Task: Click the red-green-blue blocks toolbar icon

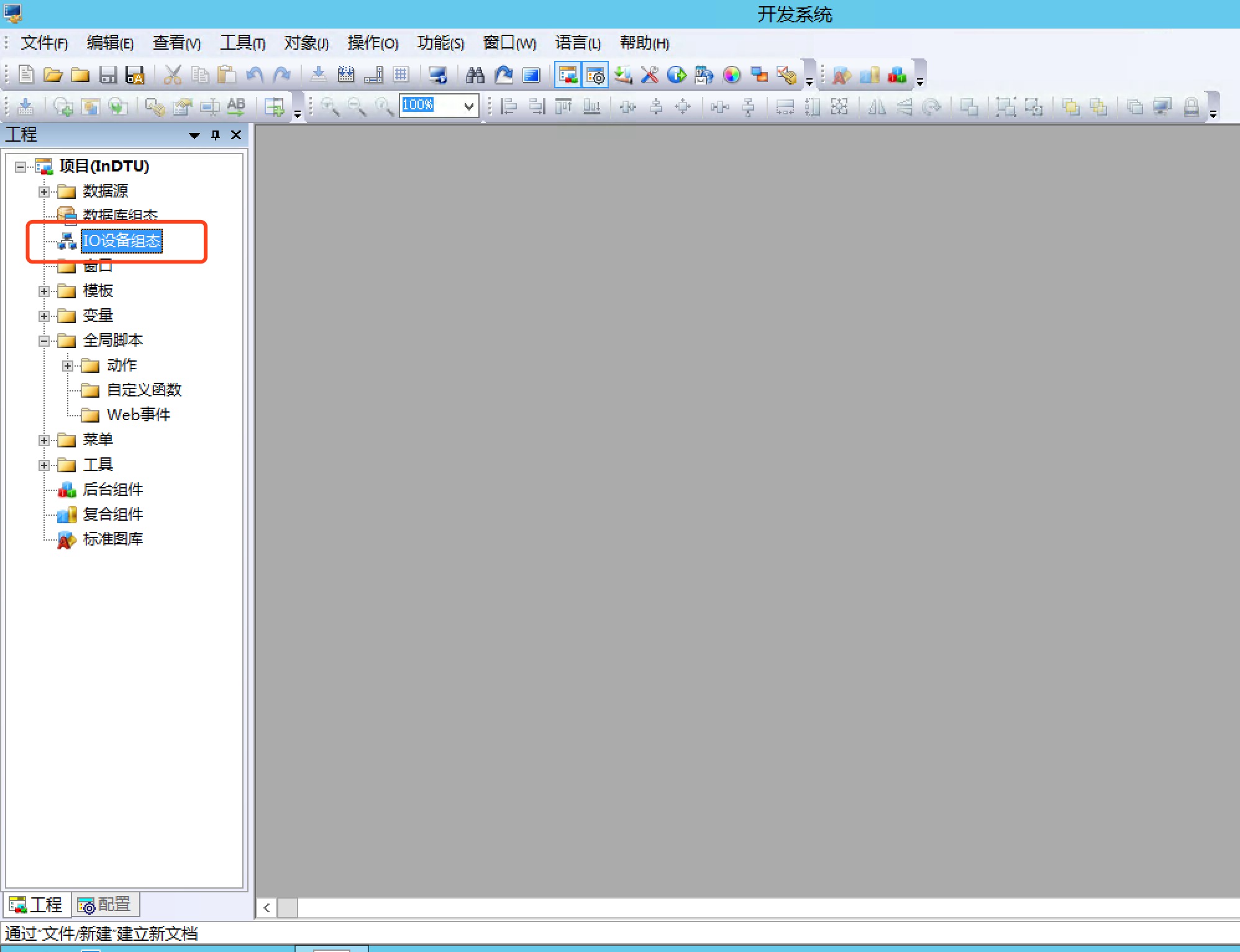Action: 897,75
